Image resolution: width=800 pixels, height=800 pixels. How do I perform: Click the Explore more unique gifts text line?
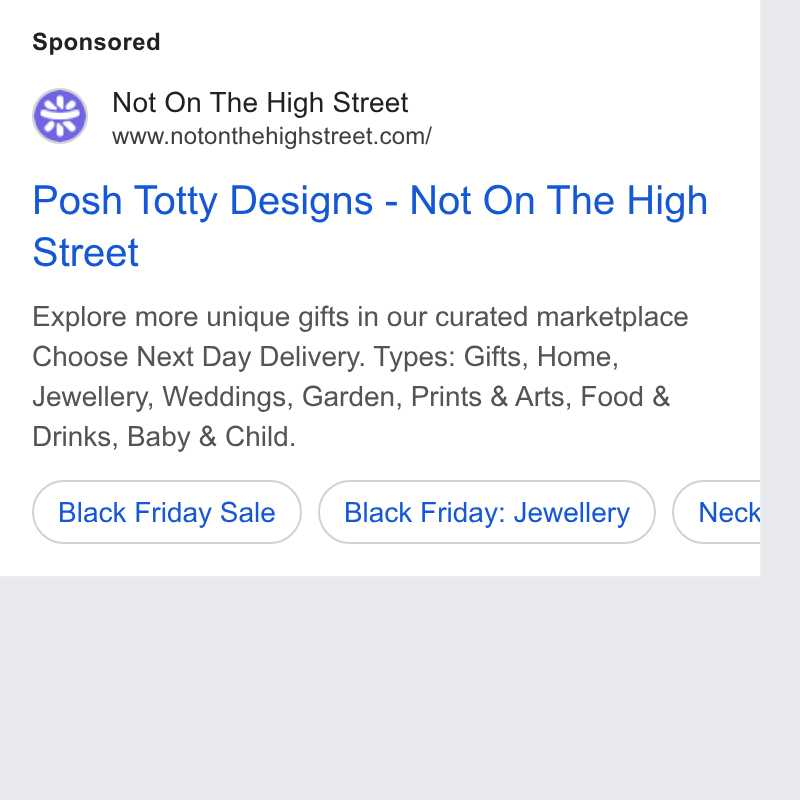click(360, 317)
